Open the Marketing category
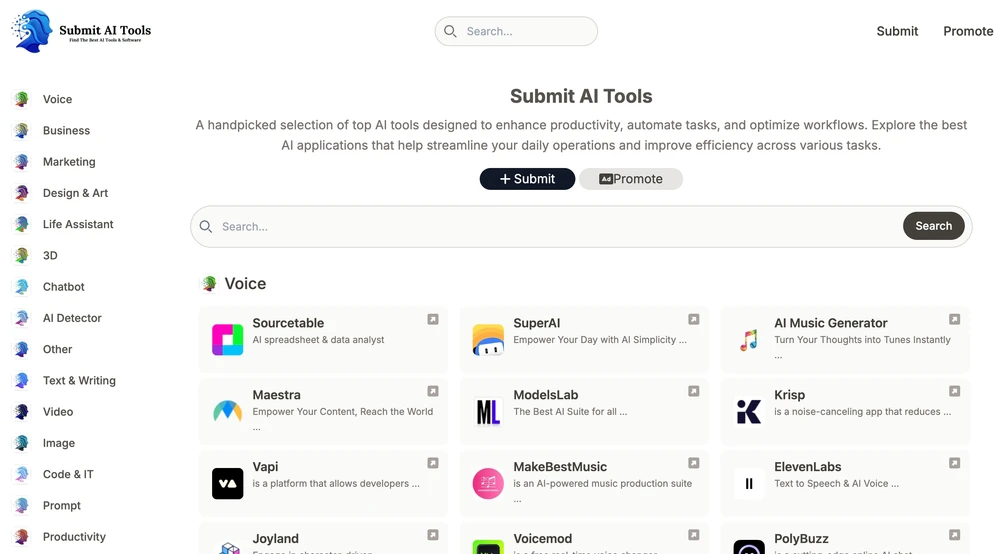 (x=69, y=162)
